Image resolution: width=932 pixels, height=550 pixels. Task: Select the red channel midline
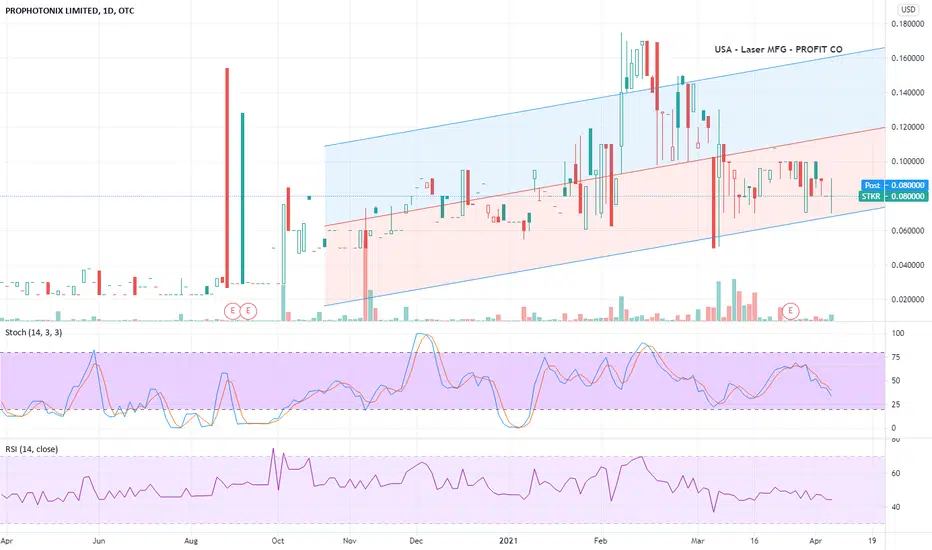(x=604, y=177)
